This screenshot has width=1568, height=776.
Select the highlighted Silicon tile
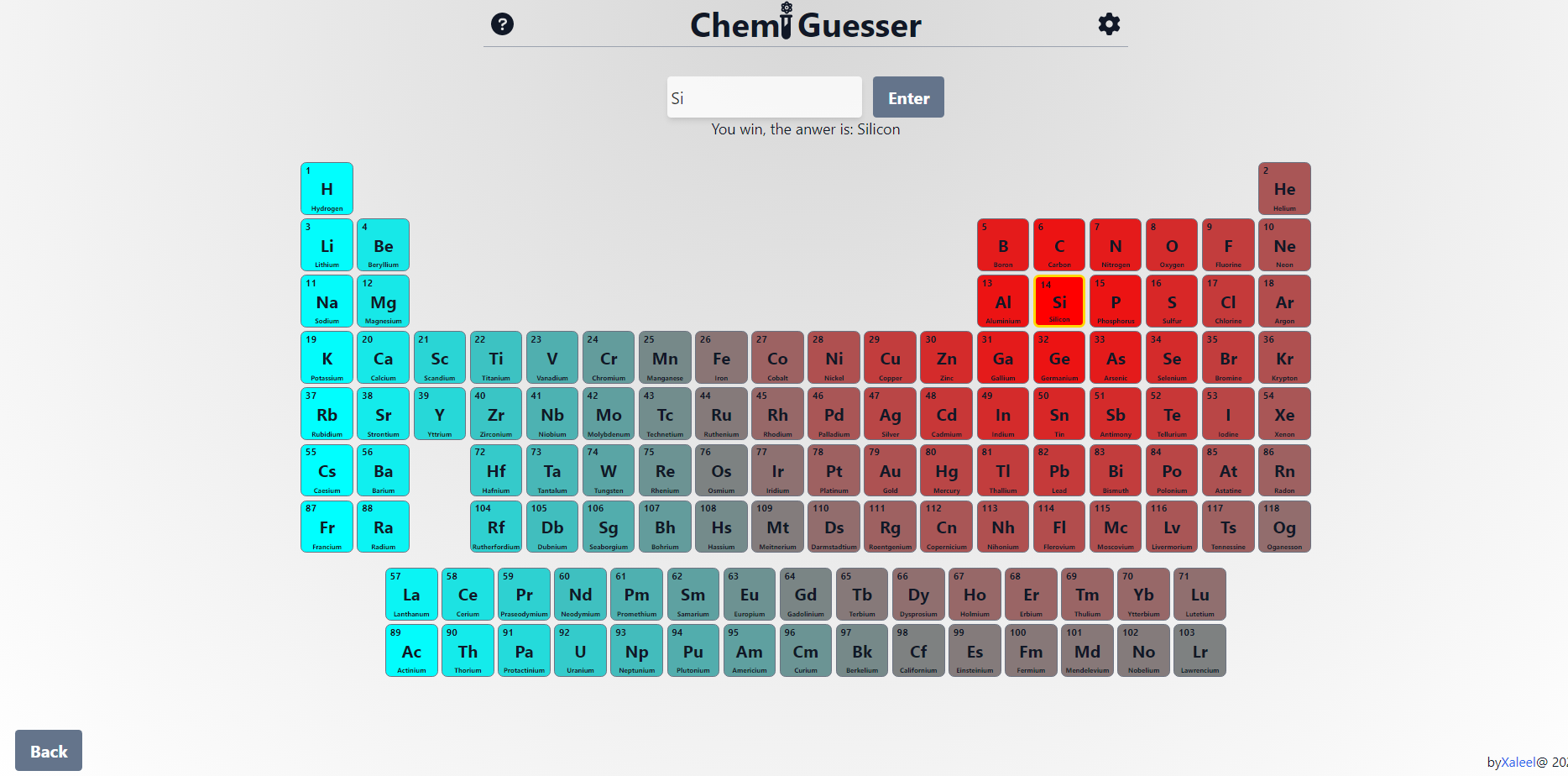point(1059,301)
